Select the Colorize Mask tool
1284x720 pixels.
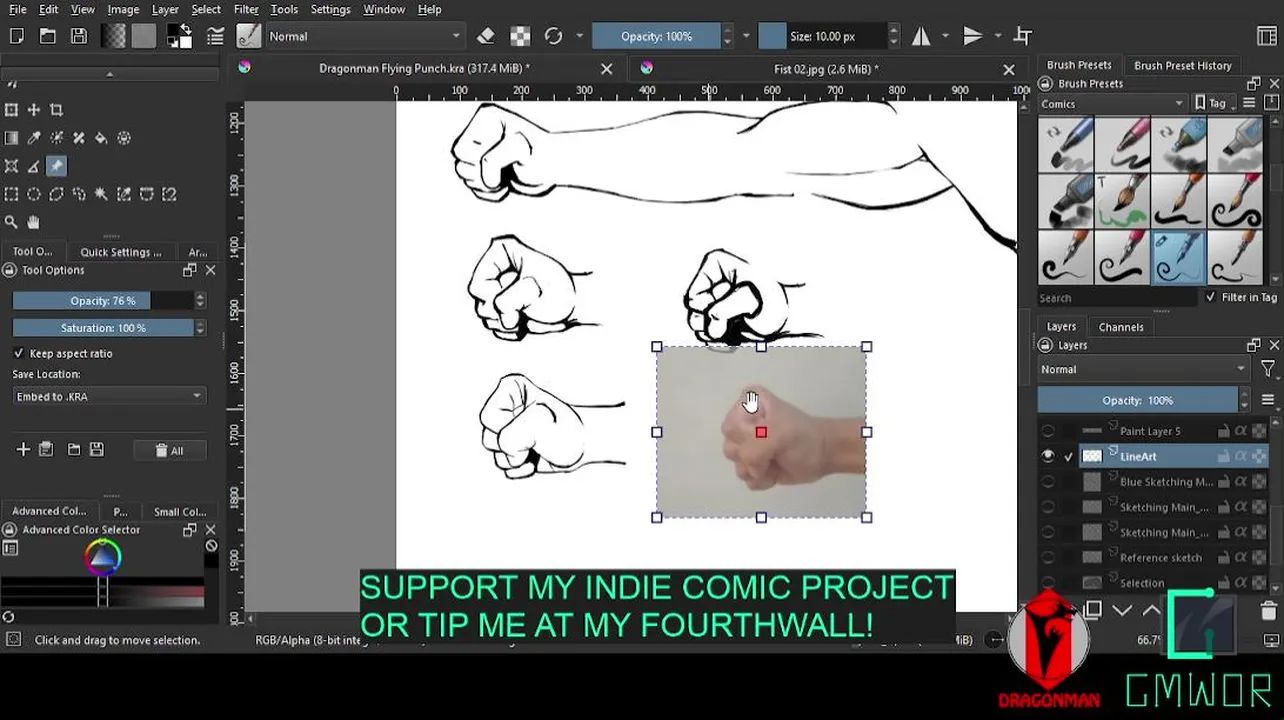(56, 138)
